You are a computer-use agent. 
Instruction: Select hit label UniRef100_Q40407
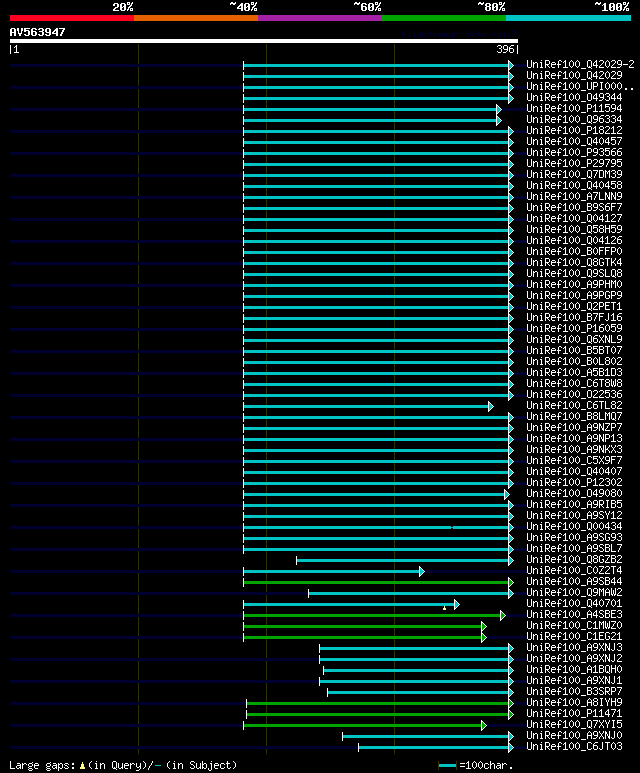[574, 472]
